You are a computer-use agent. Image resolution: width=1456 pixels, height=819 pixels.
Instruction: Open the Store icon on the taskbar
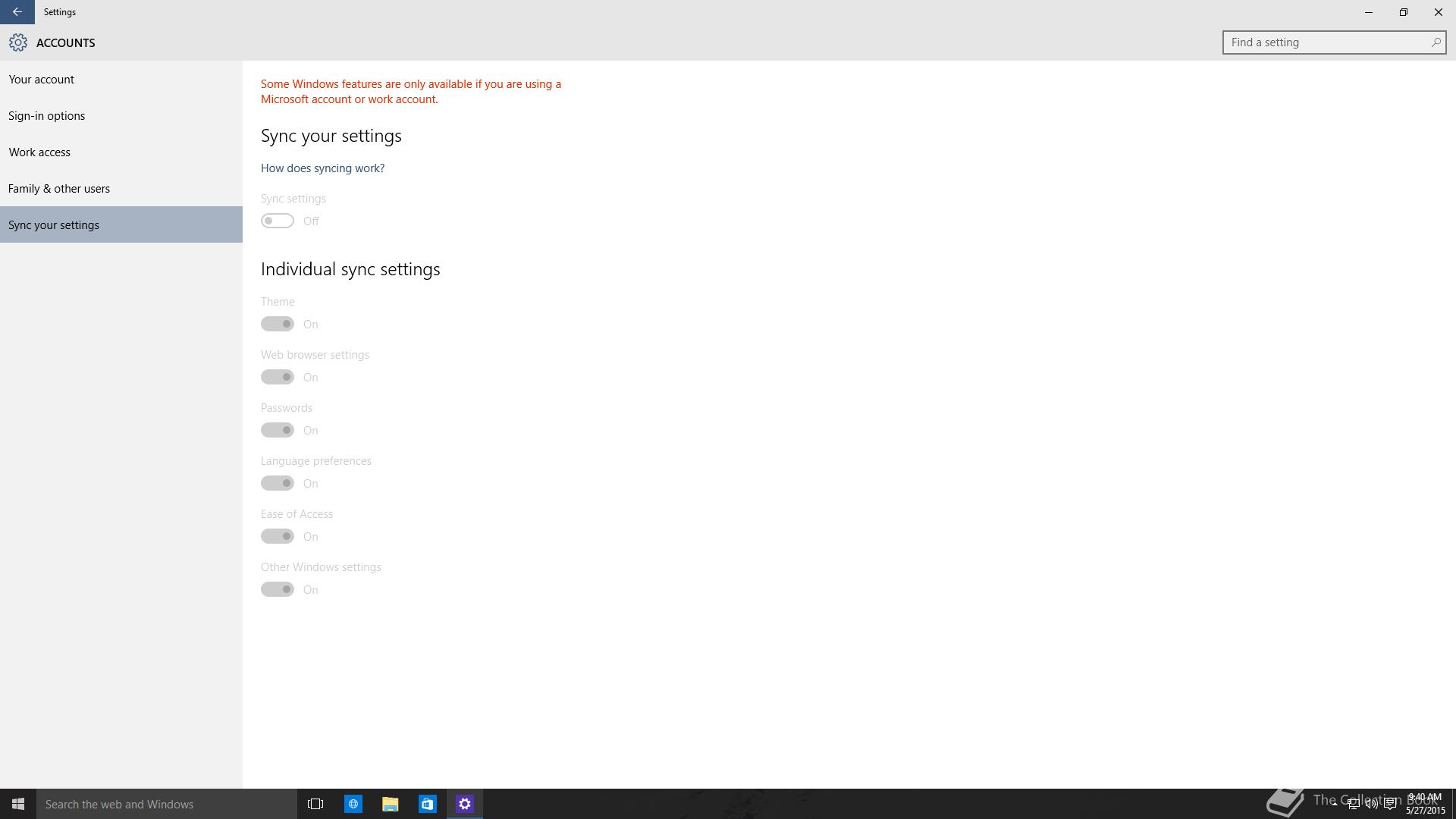(428, 804)
